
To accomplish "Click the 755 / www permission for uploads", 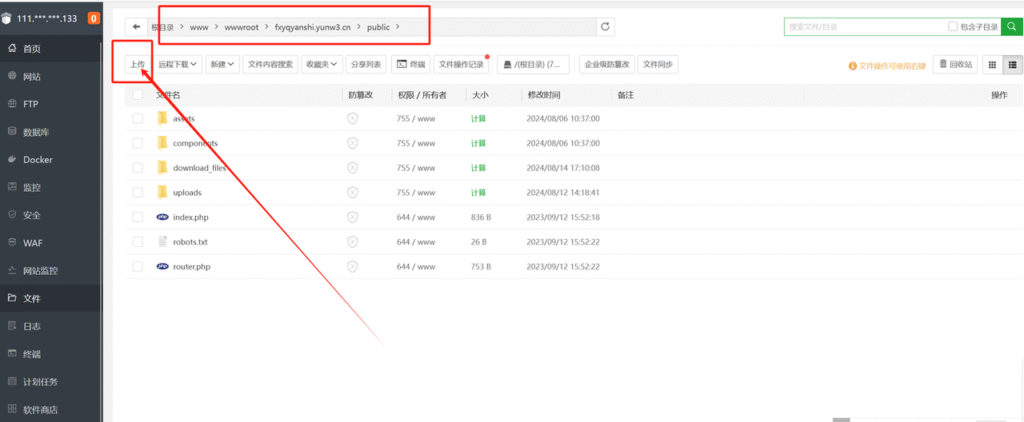I will [x=415, y=193].
